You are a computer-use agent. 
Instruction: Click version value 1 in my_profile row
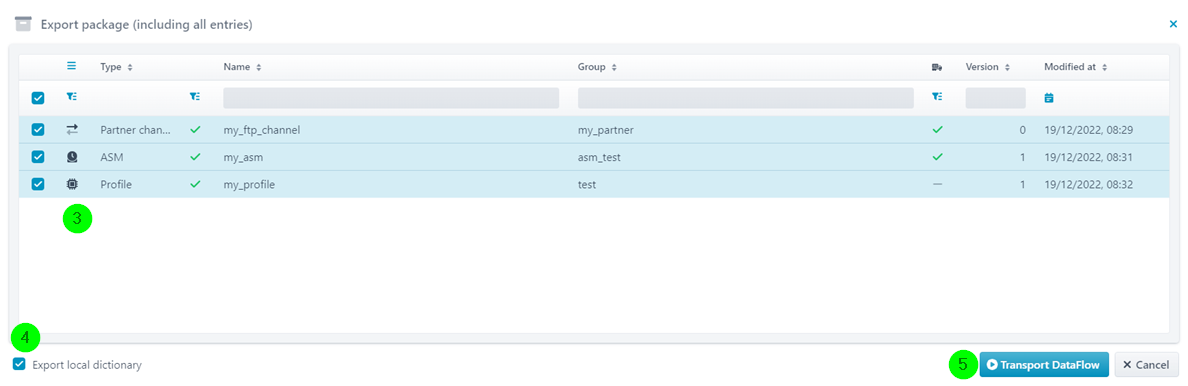pos(1023,184)
